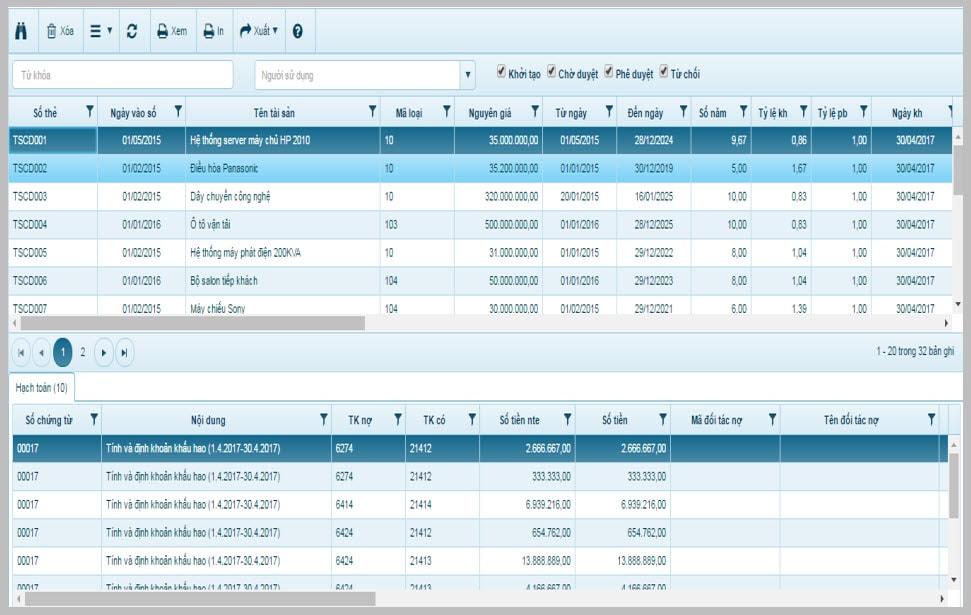Select the entry with amount 654.762,00
971x615 pixels.
tap(480, 533)
